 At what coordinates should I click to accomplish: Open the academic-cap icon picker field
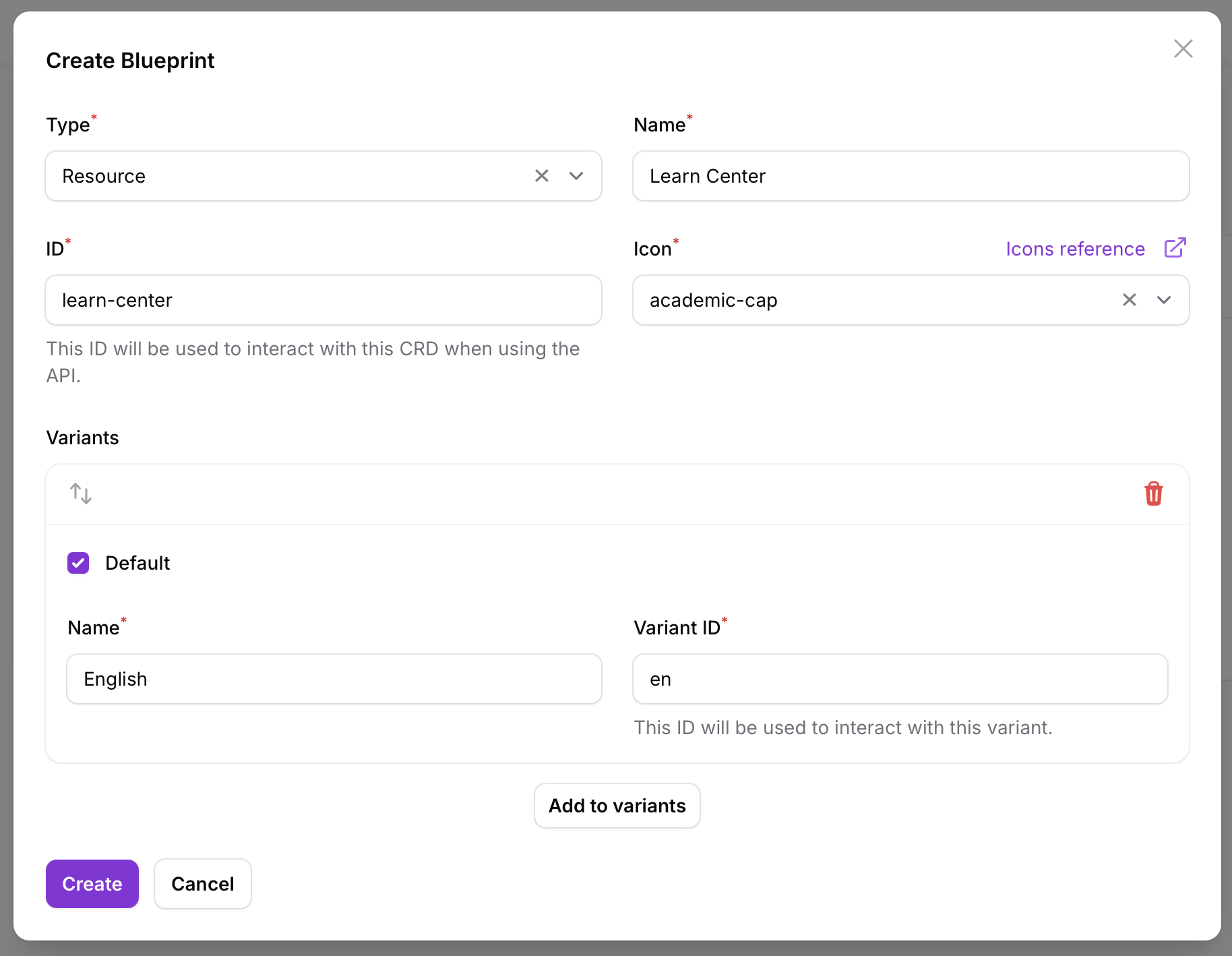click(x=842, y=300)
